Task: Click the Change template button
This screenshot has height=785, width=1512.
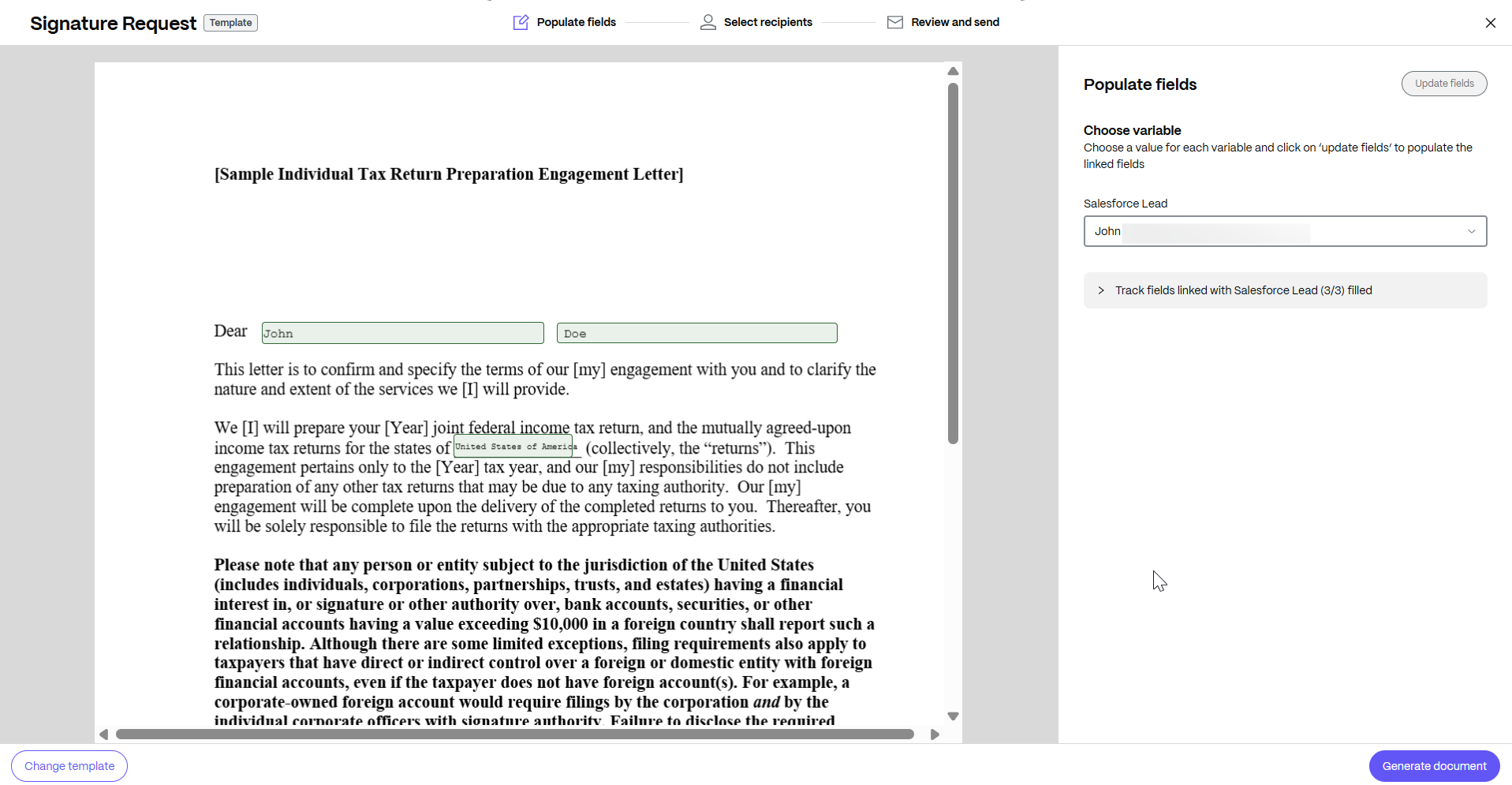Action: click(x=69, y=766)
